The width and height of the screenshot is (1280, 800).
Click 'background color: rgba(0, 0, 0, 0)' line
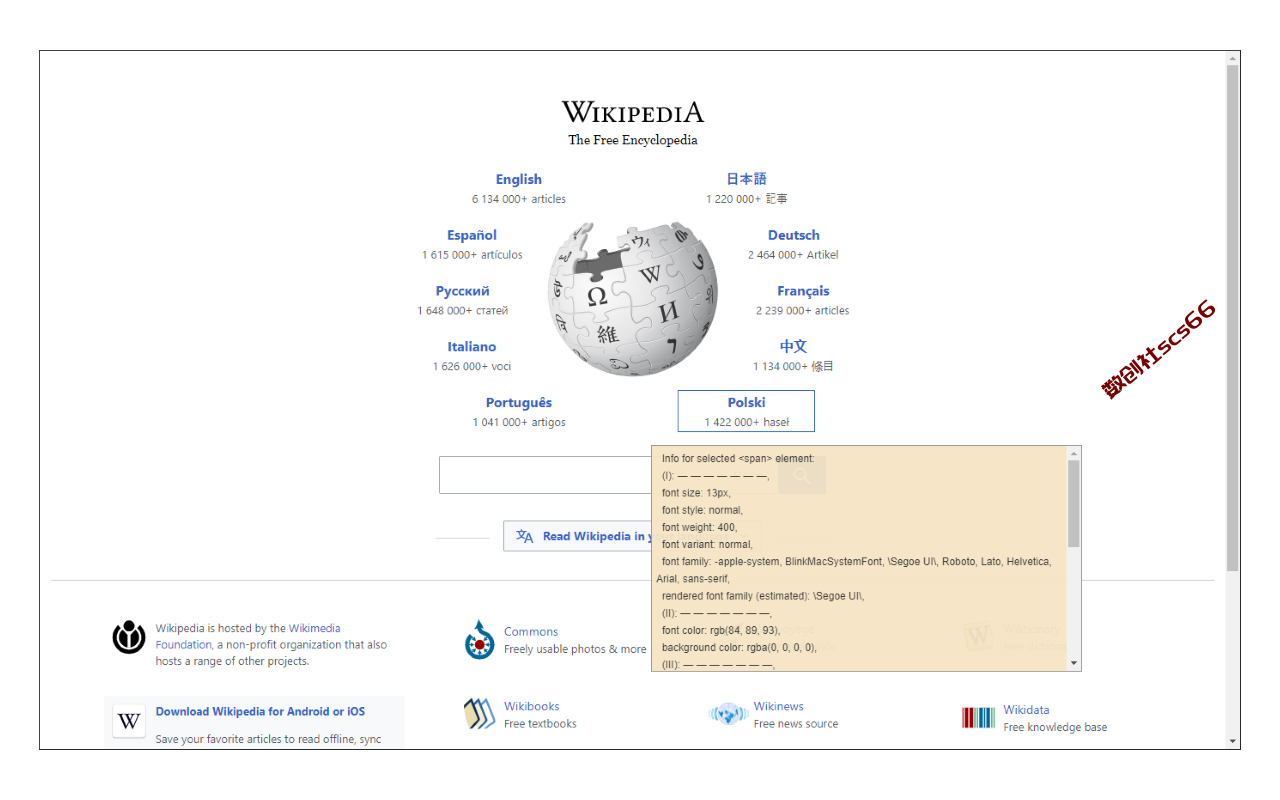739,647
